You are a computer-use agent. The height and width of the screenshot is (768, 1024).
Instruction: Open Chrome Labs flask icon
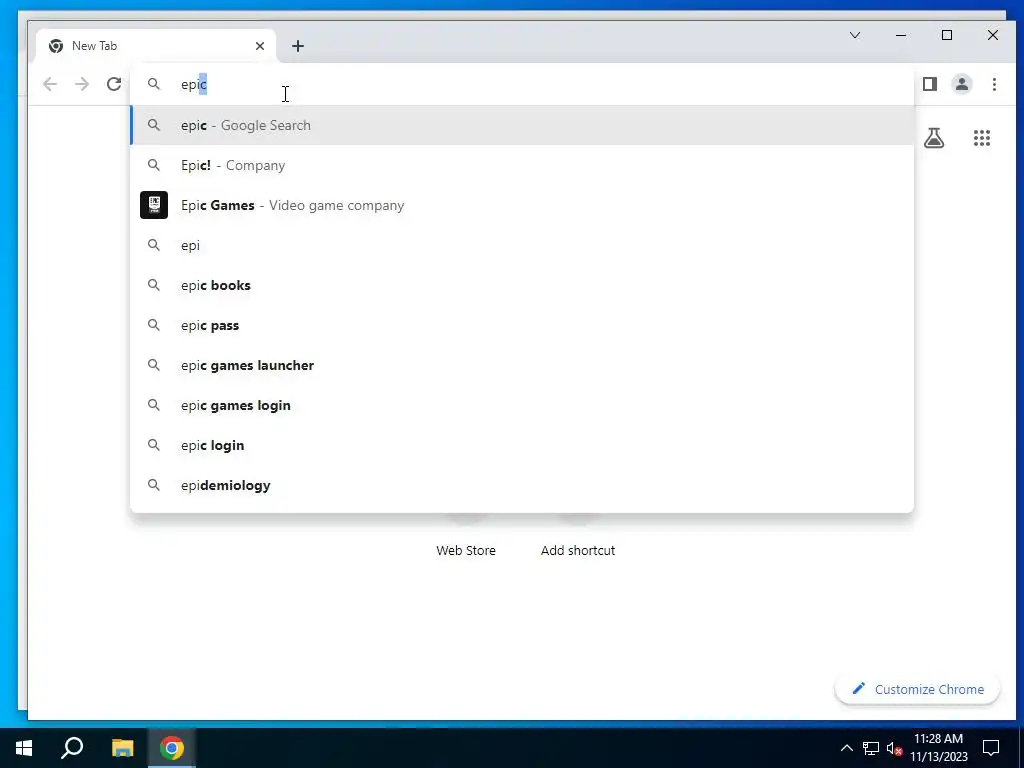(934, 138)
